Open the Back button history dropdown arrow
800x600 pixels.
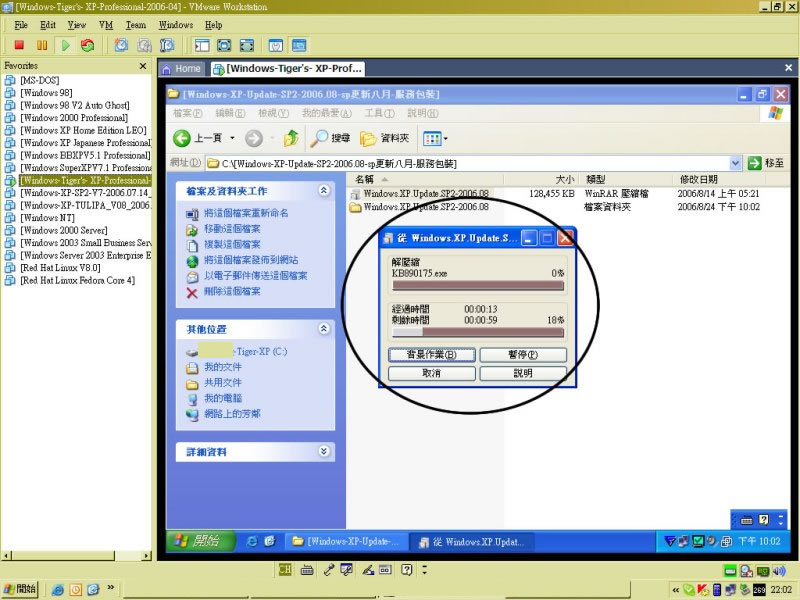(232, 138)
